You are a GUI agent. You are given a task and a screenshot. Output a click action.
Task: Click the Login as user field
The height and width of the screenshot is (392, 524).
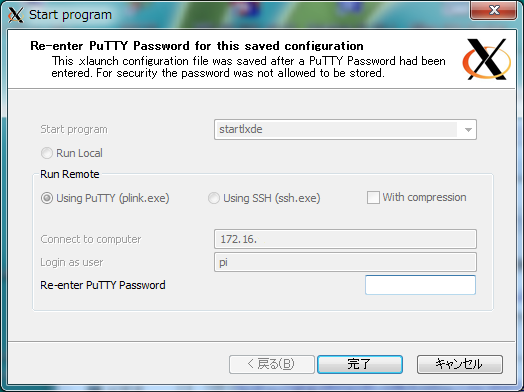tap(345, 262)
